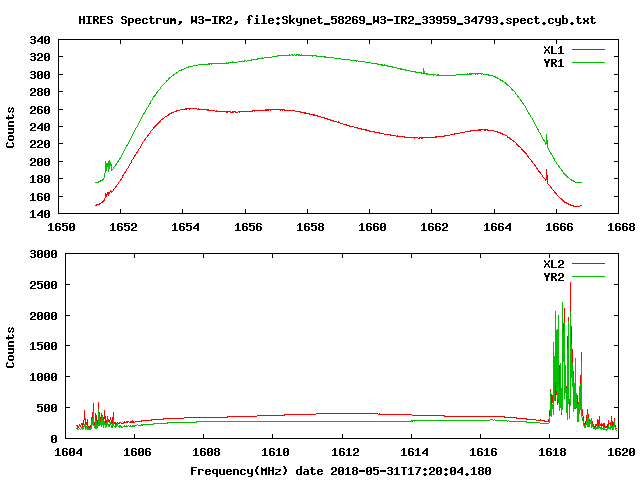
Task: Click the green YR1 legend line sample
Action: pos(588,62)
